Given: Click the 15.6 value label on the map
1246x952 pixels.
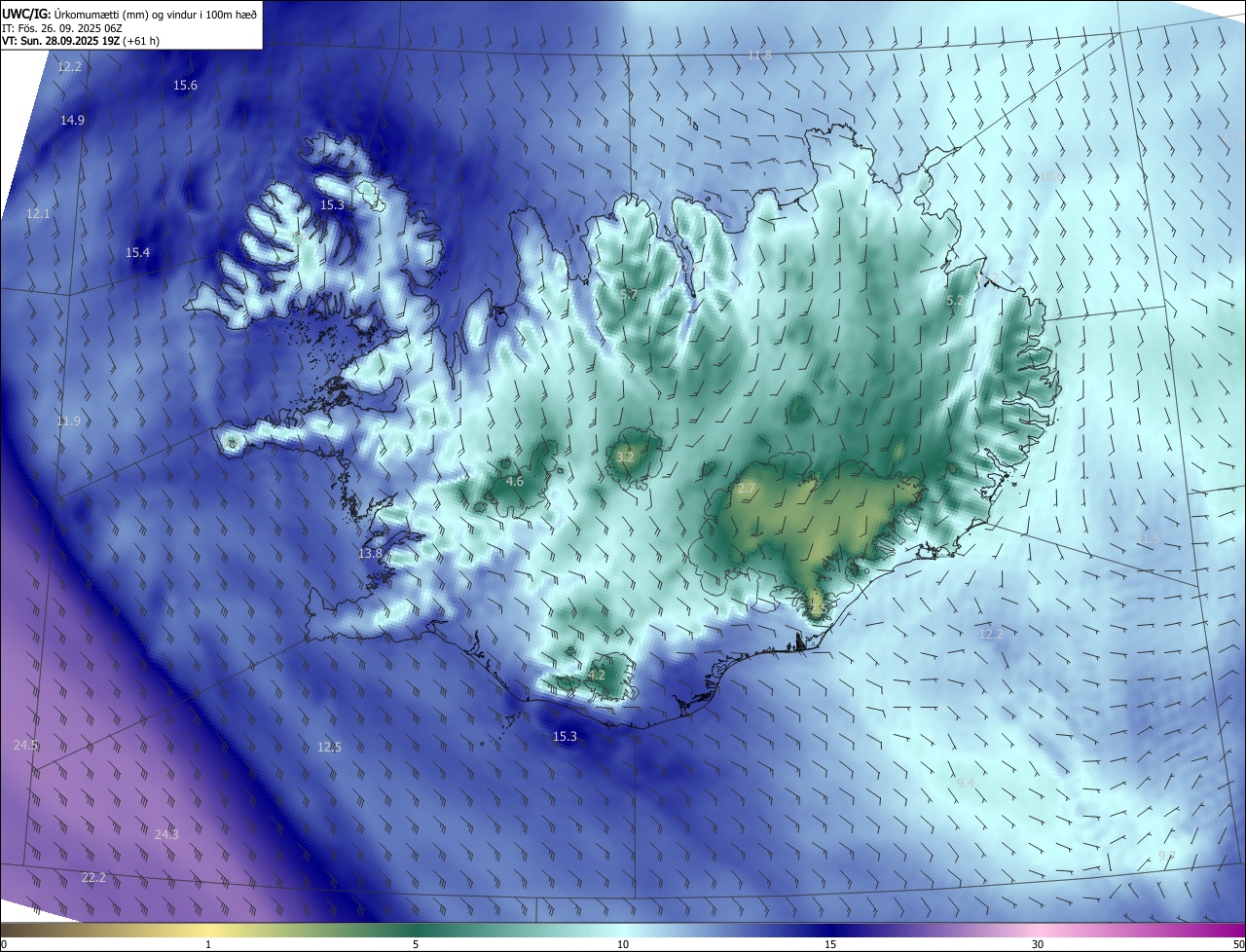Looking at the screenshot, I should 185,86.
